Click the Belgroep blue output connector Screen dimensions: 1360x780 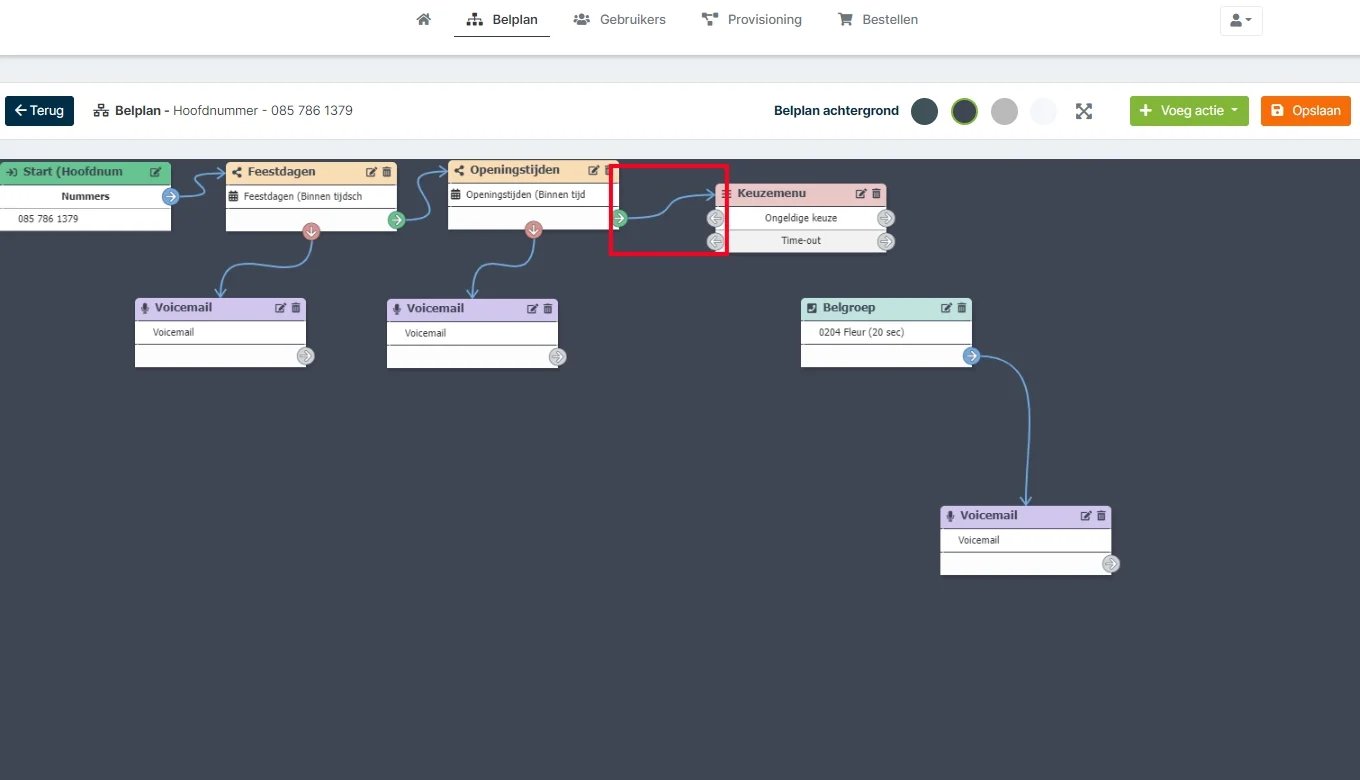click(971, 356)
